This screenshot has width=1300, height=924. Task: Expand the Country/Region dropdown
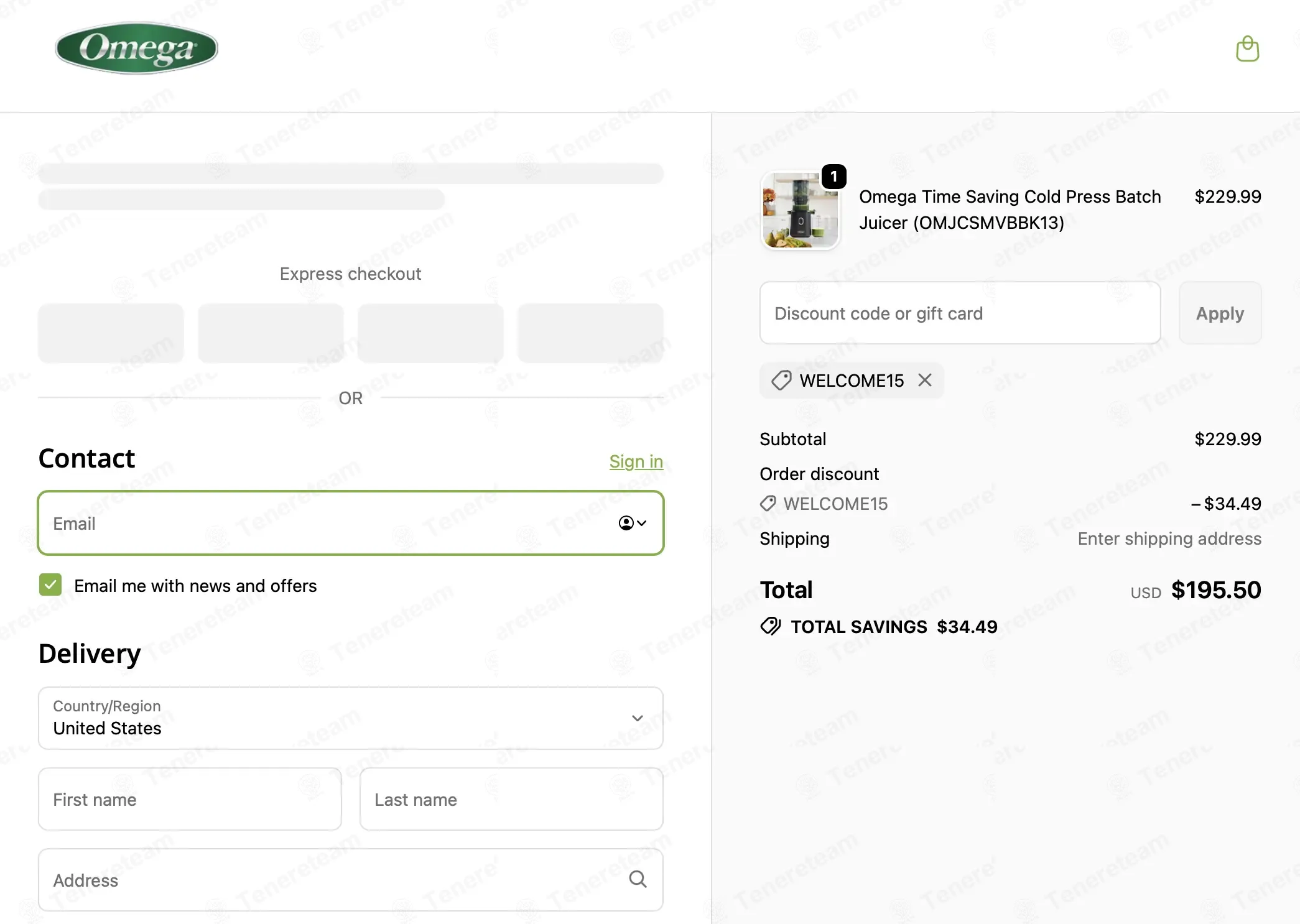coord(351,718)
